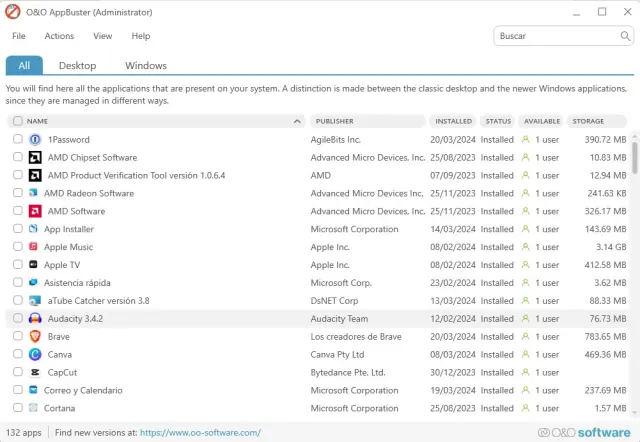Open the oo-software.com link

[200, 433]
